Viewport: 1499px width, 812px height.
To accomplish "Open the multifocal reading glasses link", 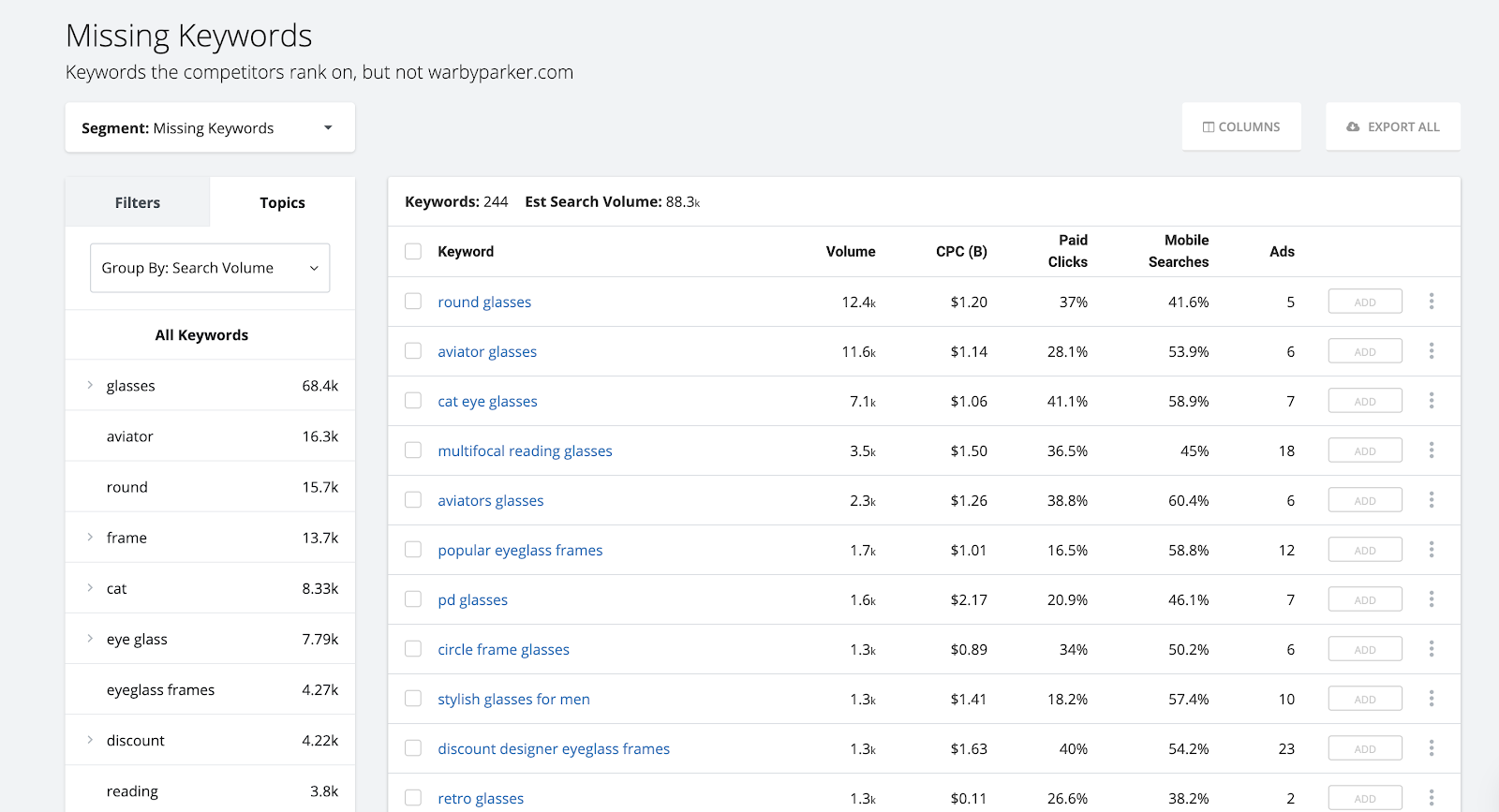I will pyautogui.click(x=525, y=450).
